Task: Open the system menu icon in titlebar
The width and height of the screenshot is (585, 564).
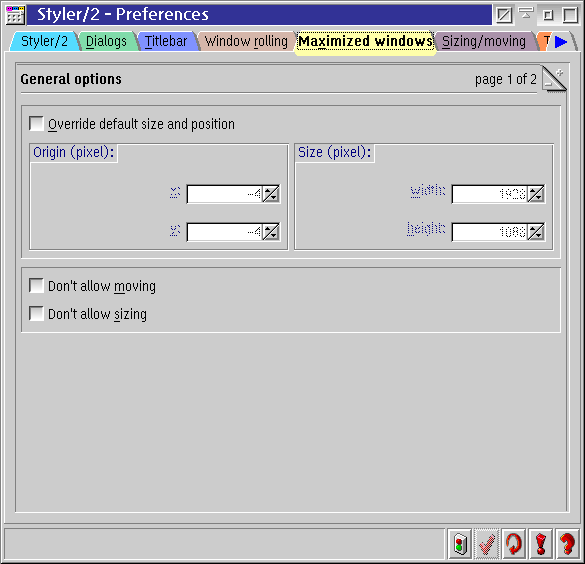Action: pos(15,15)
